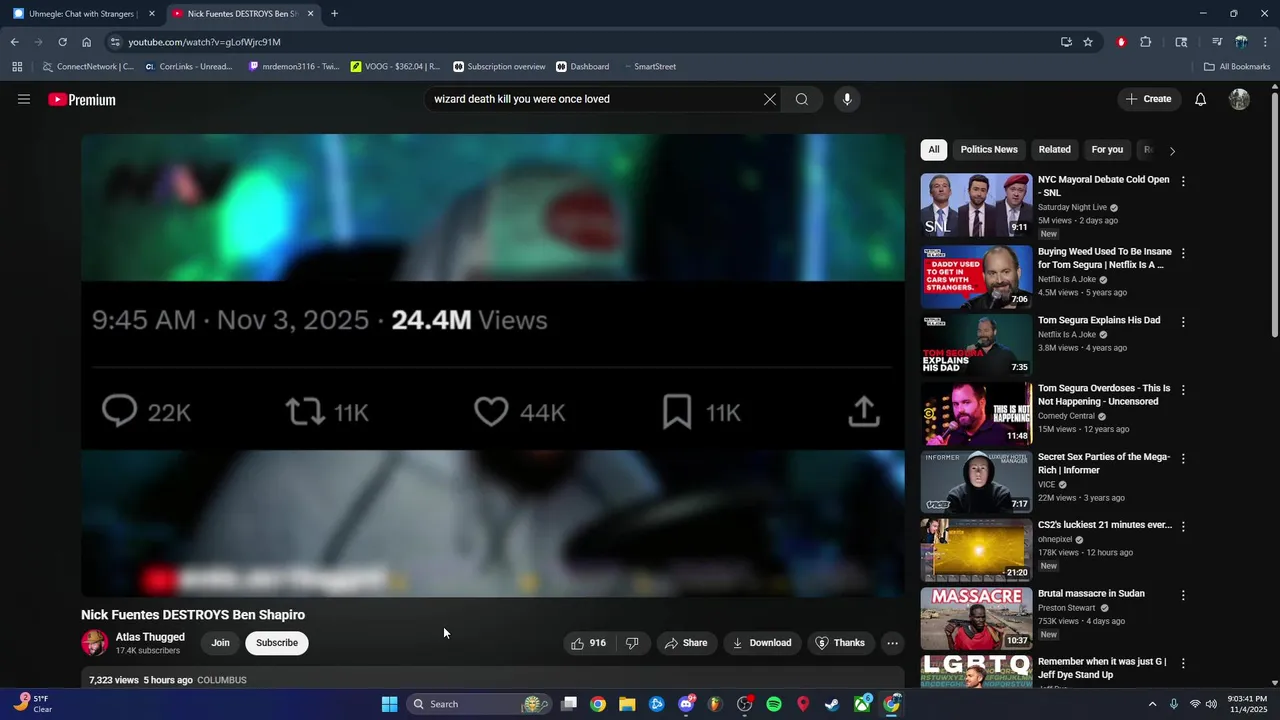
Task: Open media controls icon in Chrome toolbar
Action: 1217,42
